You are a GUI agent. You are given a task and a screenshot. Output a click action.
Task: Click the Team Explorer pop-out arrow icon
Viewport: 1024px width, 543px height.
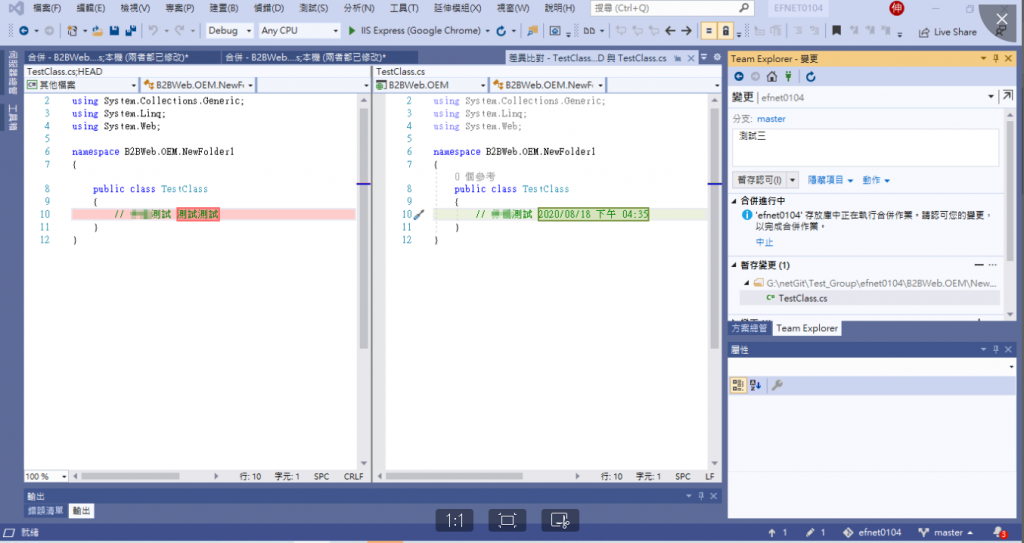click(1008, 96)
